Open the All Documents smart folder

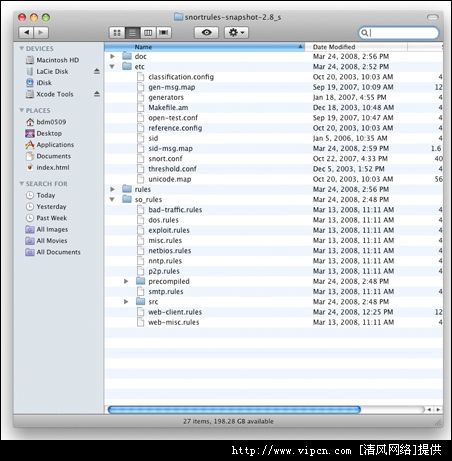click(58, 252)
